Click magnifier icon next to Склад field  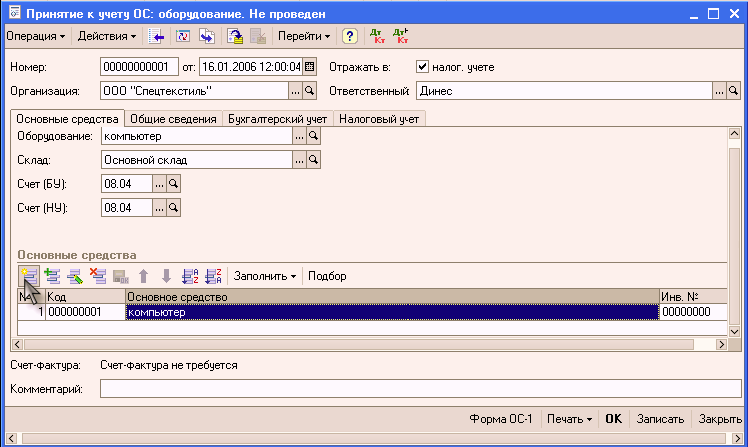click(312, 159)
